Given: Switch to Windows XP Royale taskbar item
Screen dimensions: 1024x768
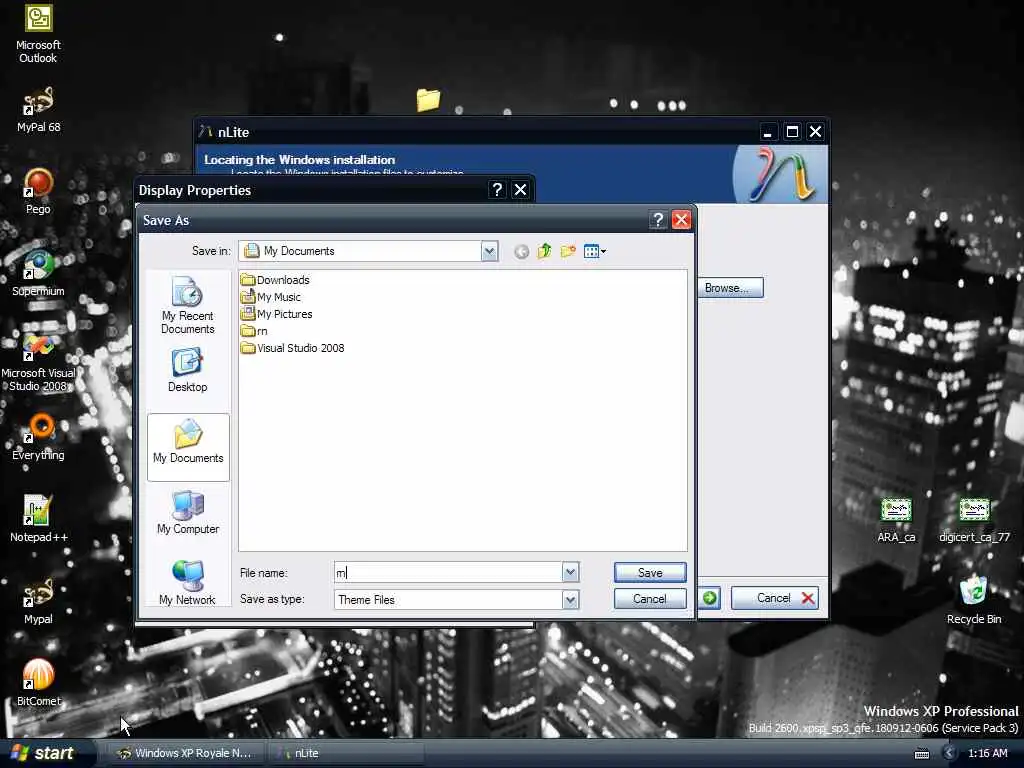Looking at the screenshot, I should click(184, 753).
